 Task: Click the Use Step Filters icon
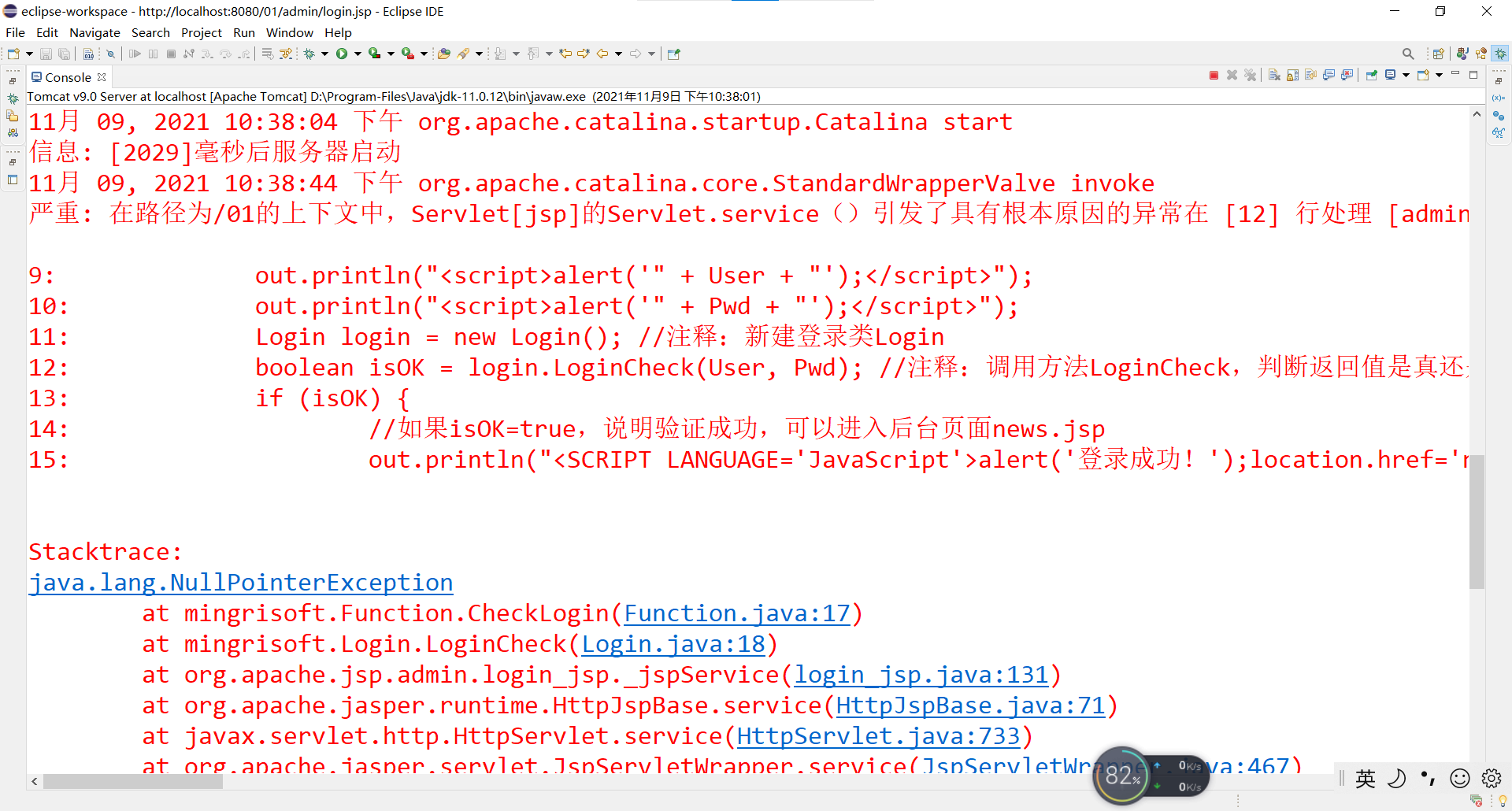[x=286, y=54]
